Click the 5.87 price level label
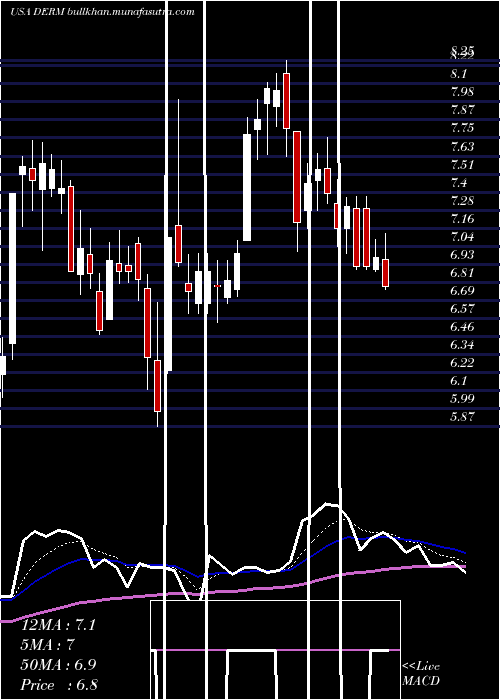 [x=462, y=417]
